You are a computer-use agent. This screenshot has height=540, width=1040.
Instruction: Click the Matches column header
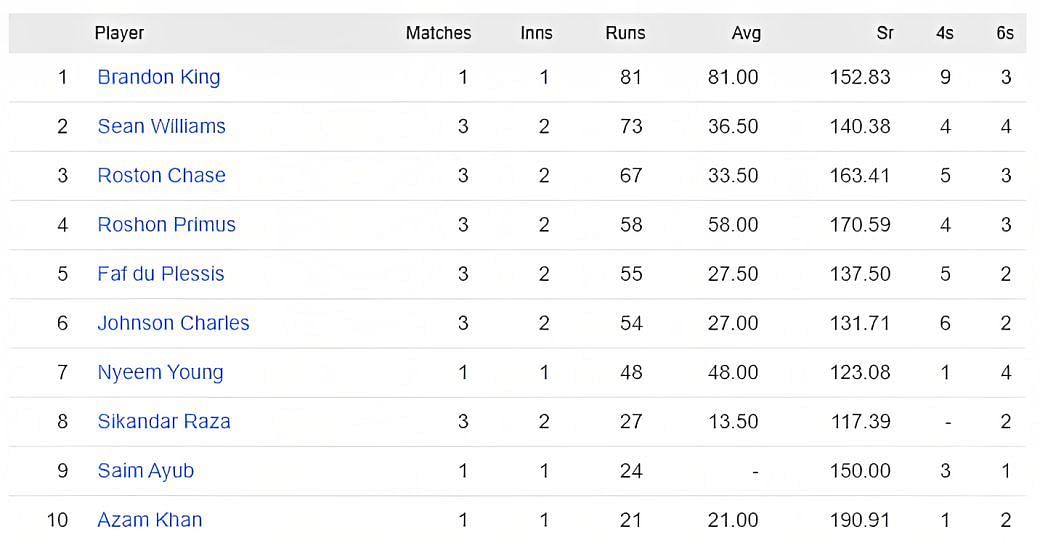click(438, 33)
